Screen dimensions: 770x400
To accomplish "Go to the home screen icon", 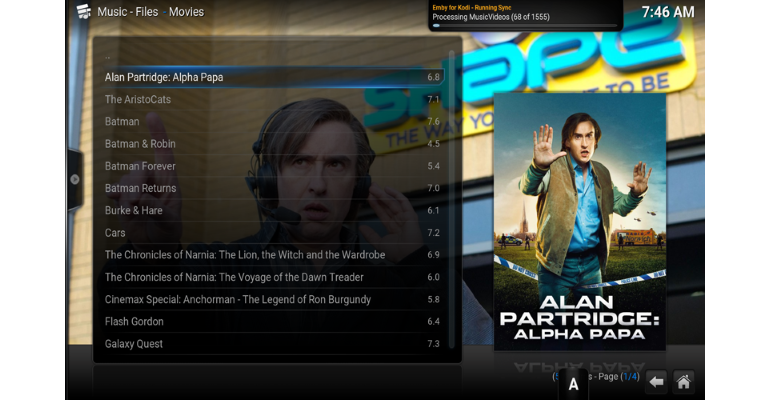I will pyautogui.click(x=683, y=381).
